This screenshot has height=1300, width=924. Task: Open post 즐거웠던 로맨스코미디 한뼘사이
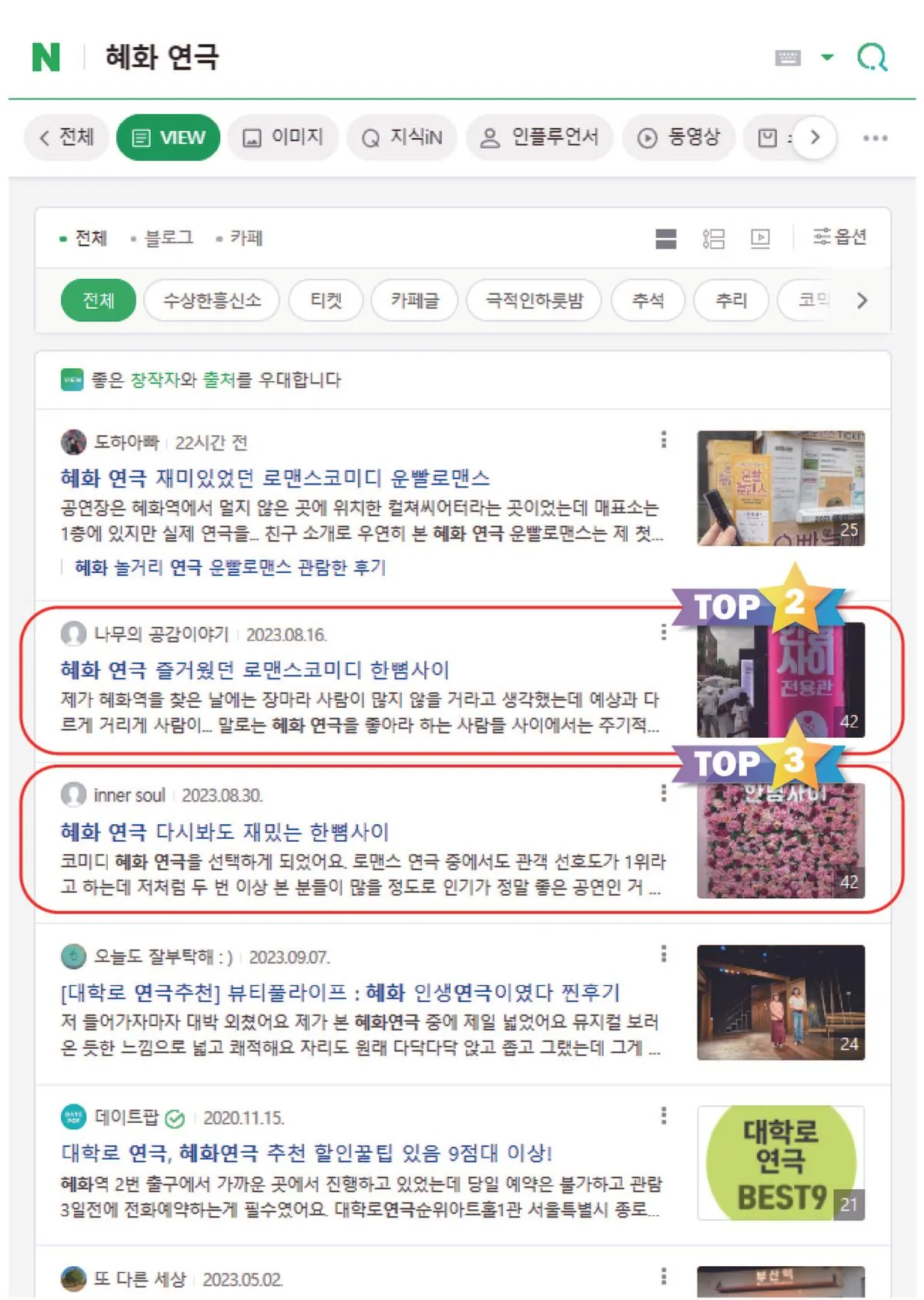[255, 670]
